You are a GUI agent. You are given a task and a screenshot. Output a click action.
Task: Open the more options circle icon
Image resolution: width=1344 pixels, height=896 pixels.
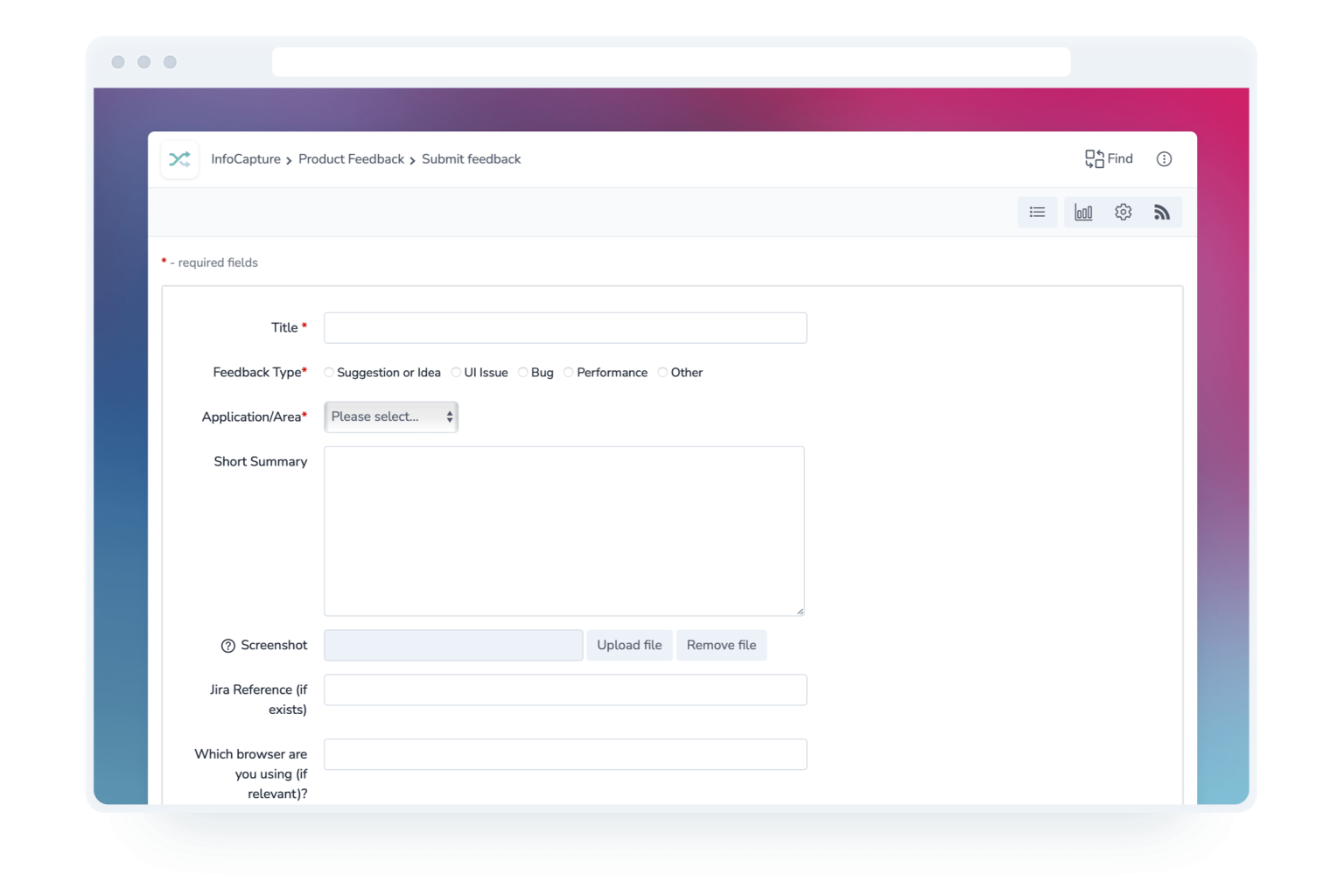point(1164,158)
